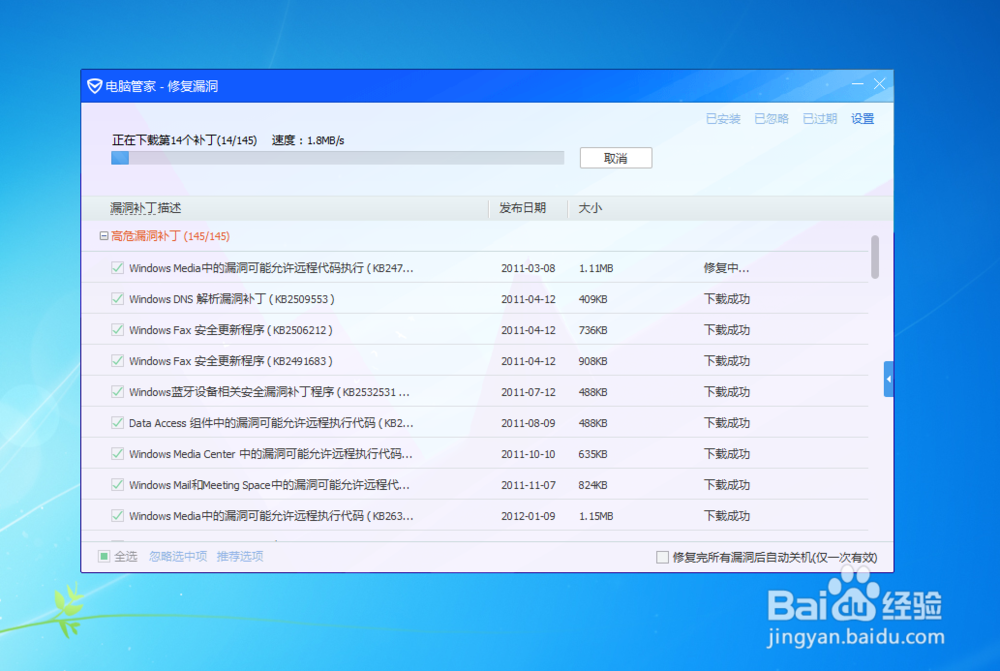This screenshot has width=1000, height=671.
Task: Click the 速度：1.8MB/s text
Action: [x=308, y=140]
